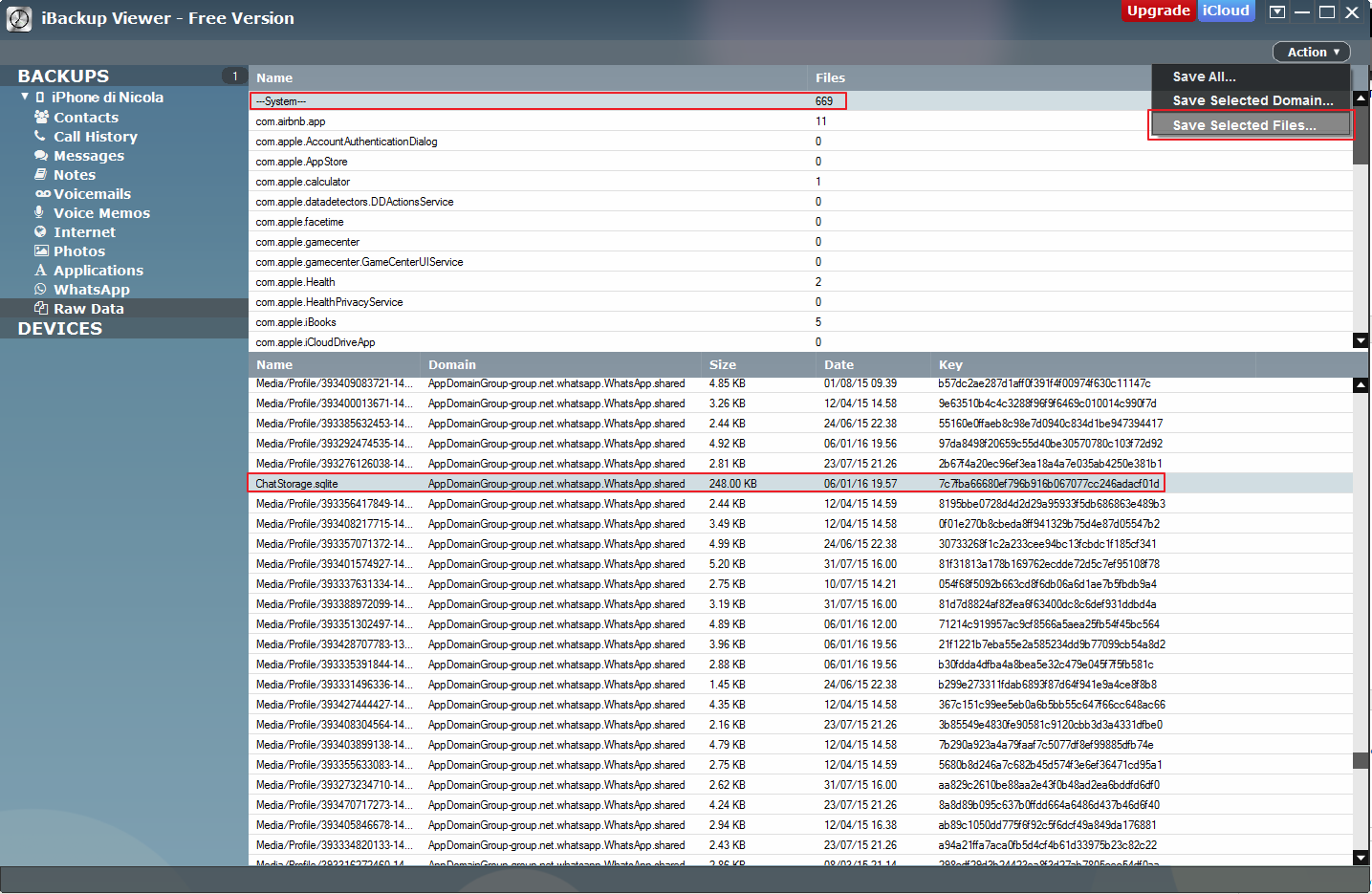Click the Voicemails tape icon
The width and height of the screenshot is (1372, 894).
tap(43, 193)
